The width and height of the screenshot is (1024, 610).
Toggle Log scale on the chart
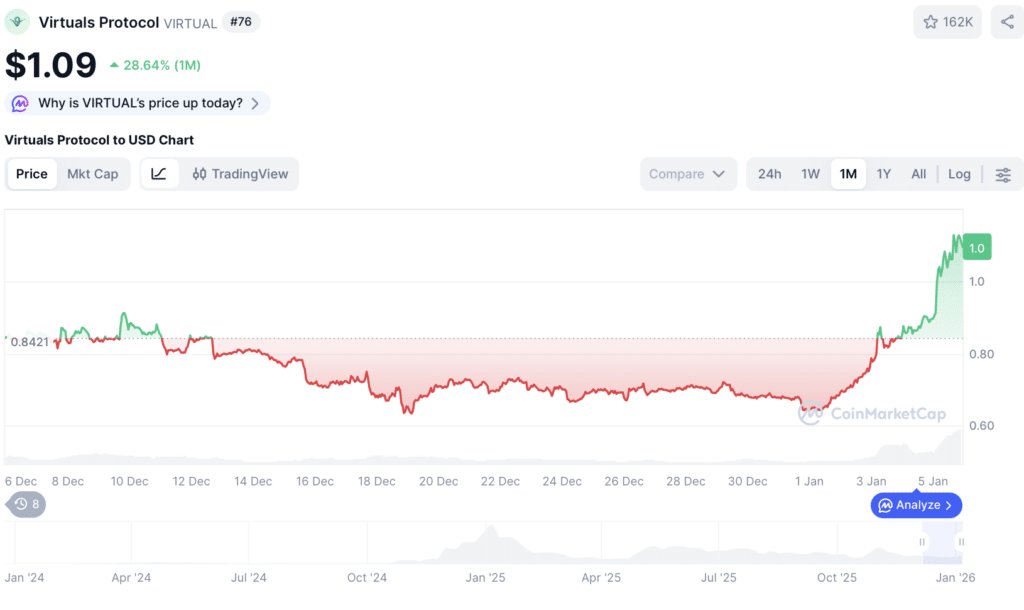pos(959,174)
